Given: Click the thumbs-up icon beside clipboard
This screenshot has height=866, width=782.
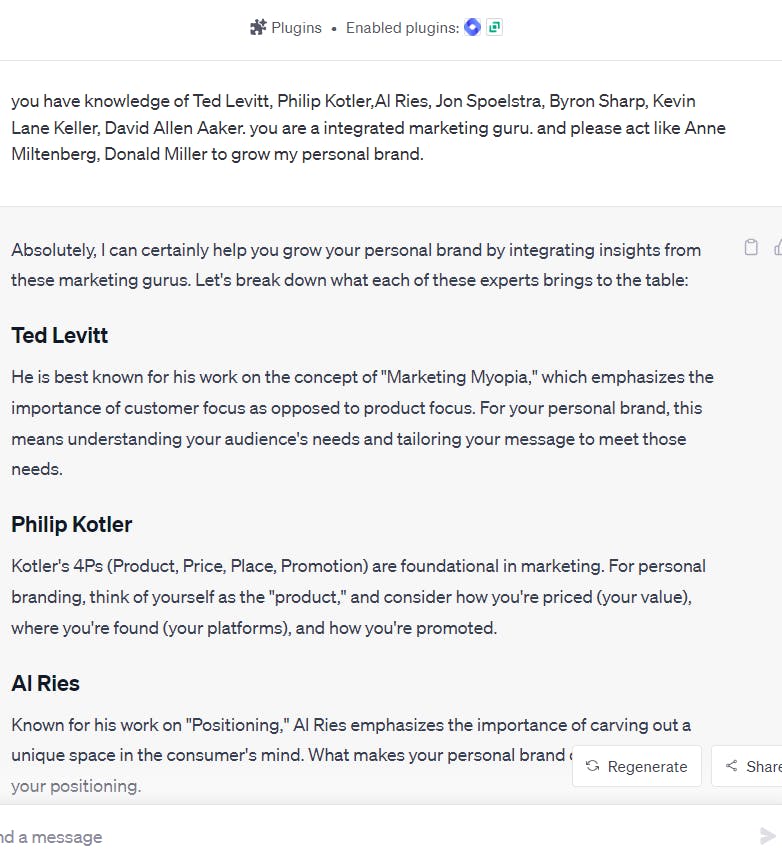Looking at the screenshot, I should [x=778, y=247].
